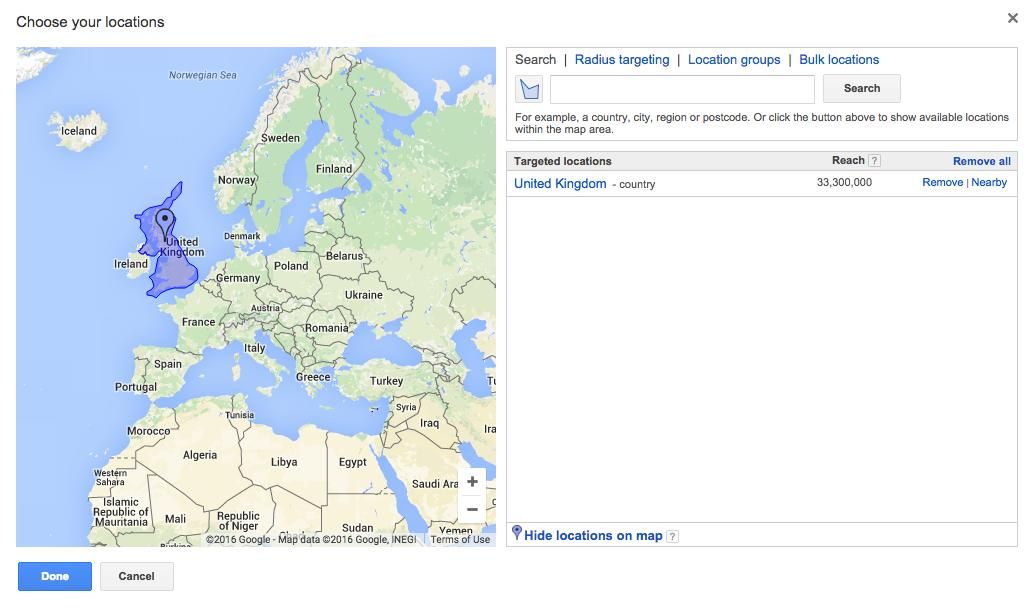This screenshot has height=613, width=1035.
Task: Click Remove all targeted locations
Action: (x=981, y=160)
